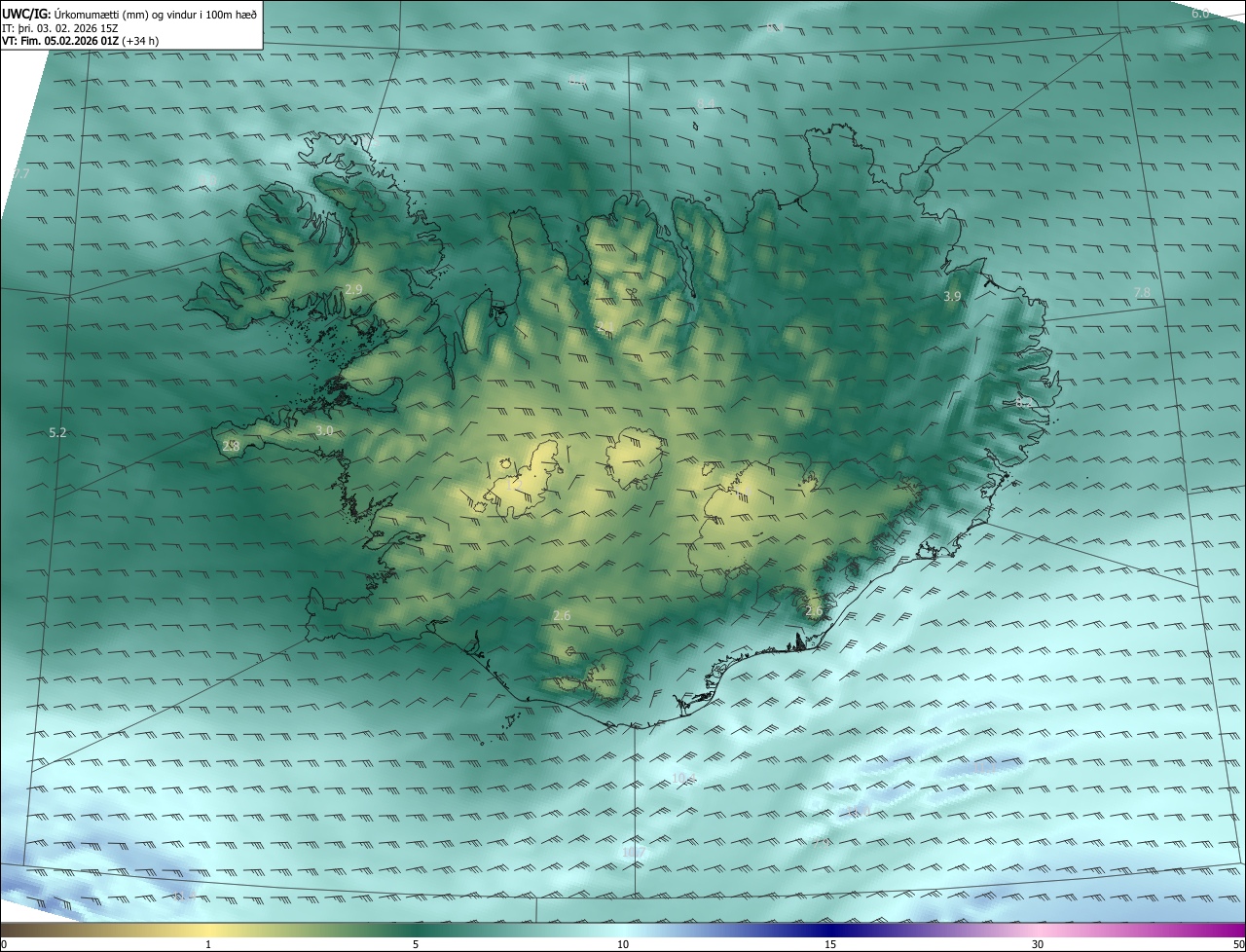1246x952 pixels.
Task: Select the valid time line "VT: Fim. 05.02.2026 01Z"
Action: [60, 41]
